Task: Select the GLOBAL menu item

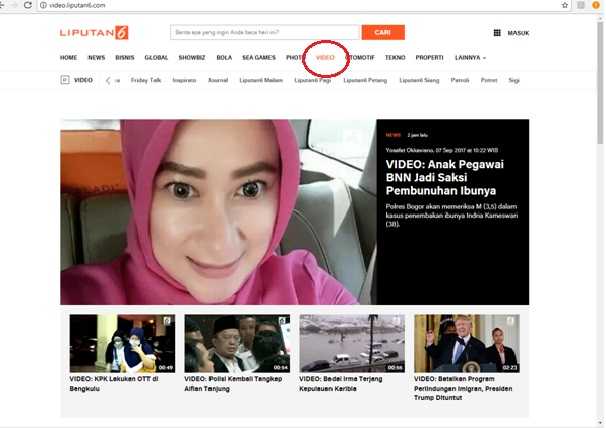Action: (x=156, y=58)
